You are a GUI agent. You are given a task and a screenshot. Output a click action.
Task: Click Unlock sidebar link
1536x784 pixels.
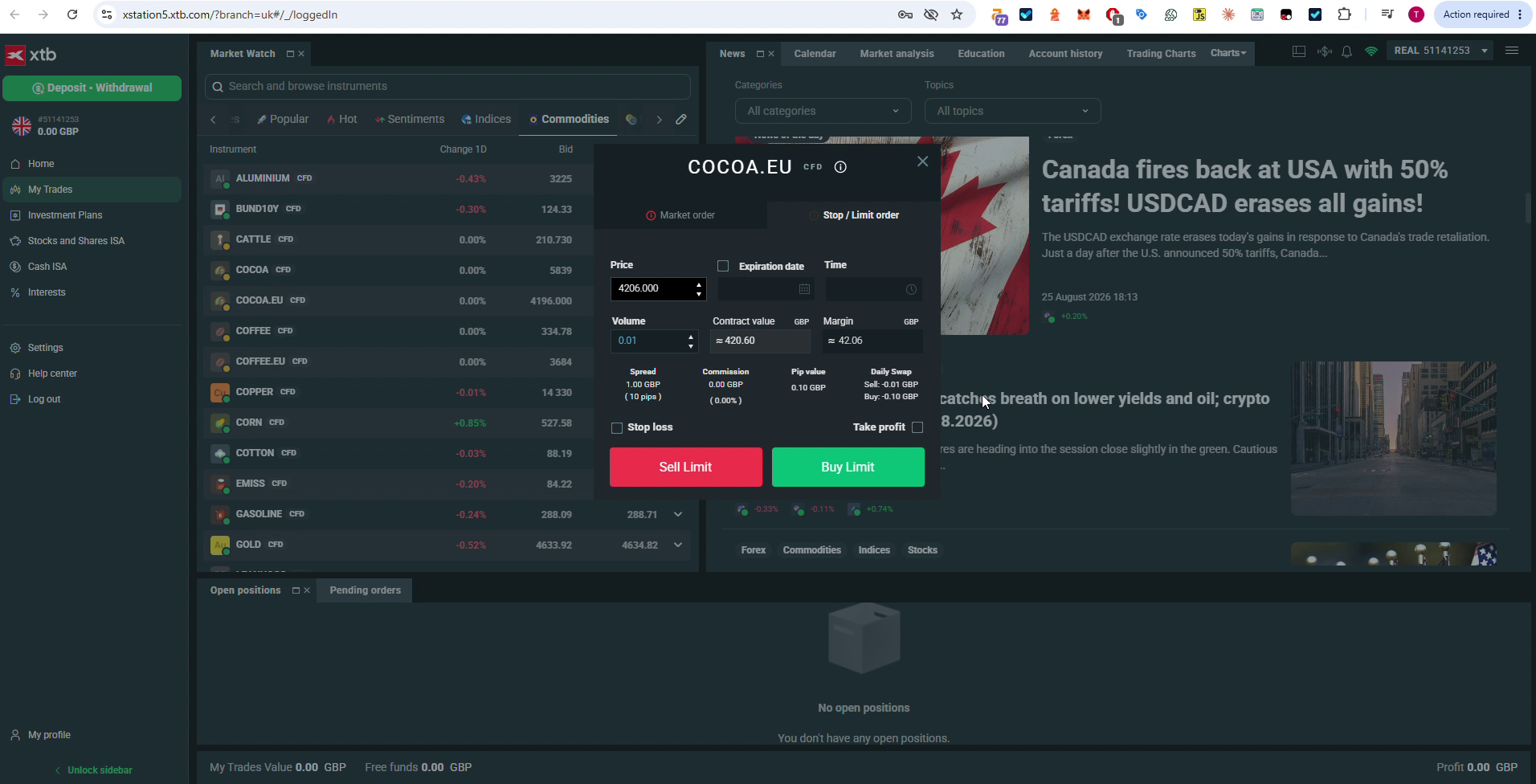93,770
